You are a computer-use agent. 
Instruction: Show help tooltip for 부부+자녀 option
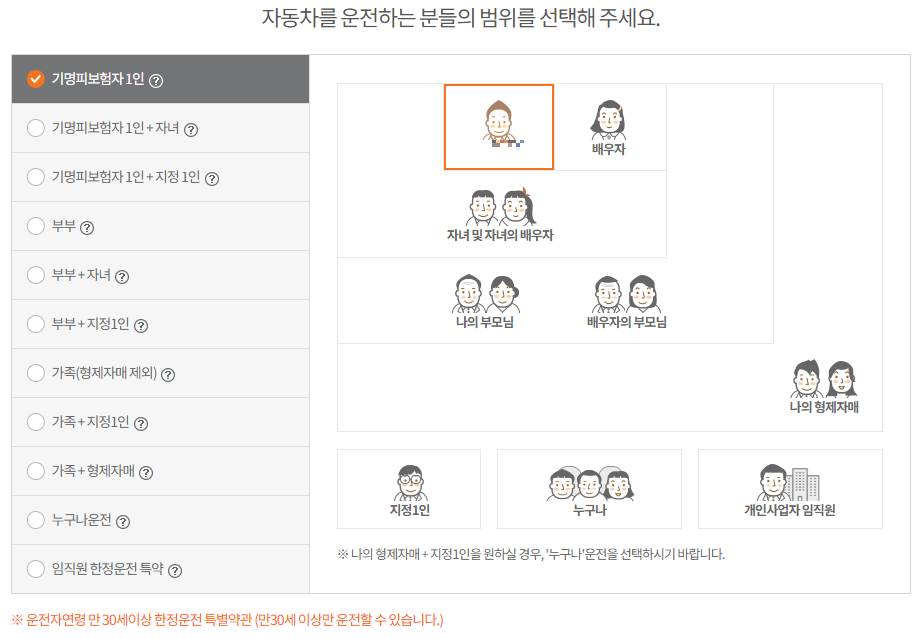click(122, 277)
